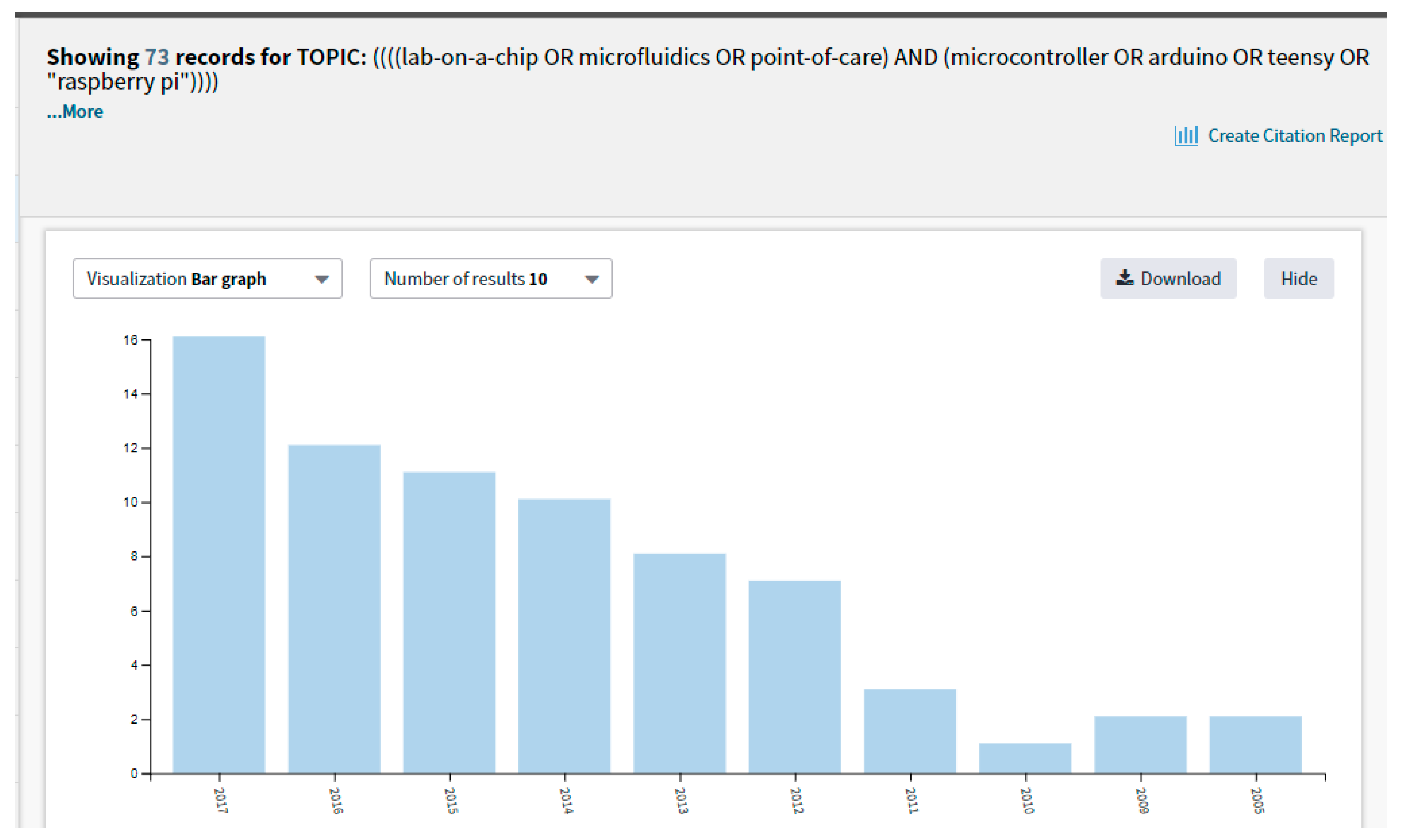
Task: Select the 2011 bar
Action: [x=910, y=731]
